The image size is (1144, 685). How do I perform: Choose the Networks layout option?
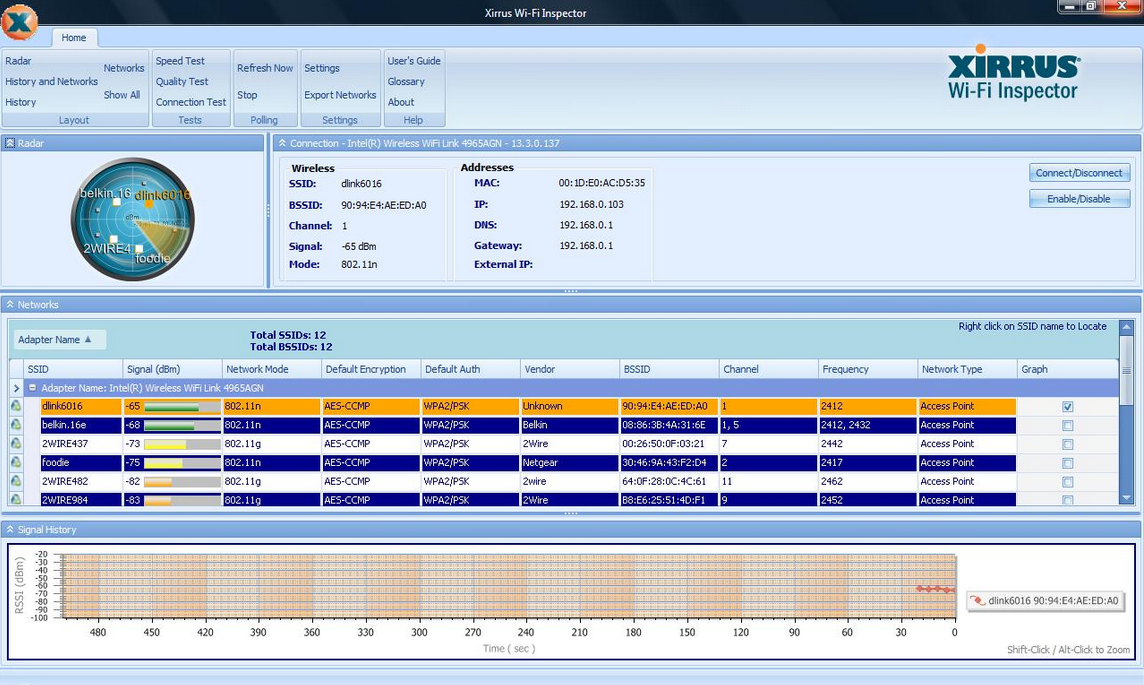tap(124, 68)
